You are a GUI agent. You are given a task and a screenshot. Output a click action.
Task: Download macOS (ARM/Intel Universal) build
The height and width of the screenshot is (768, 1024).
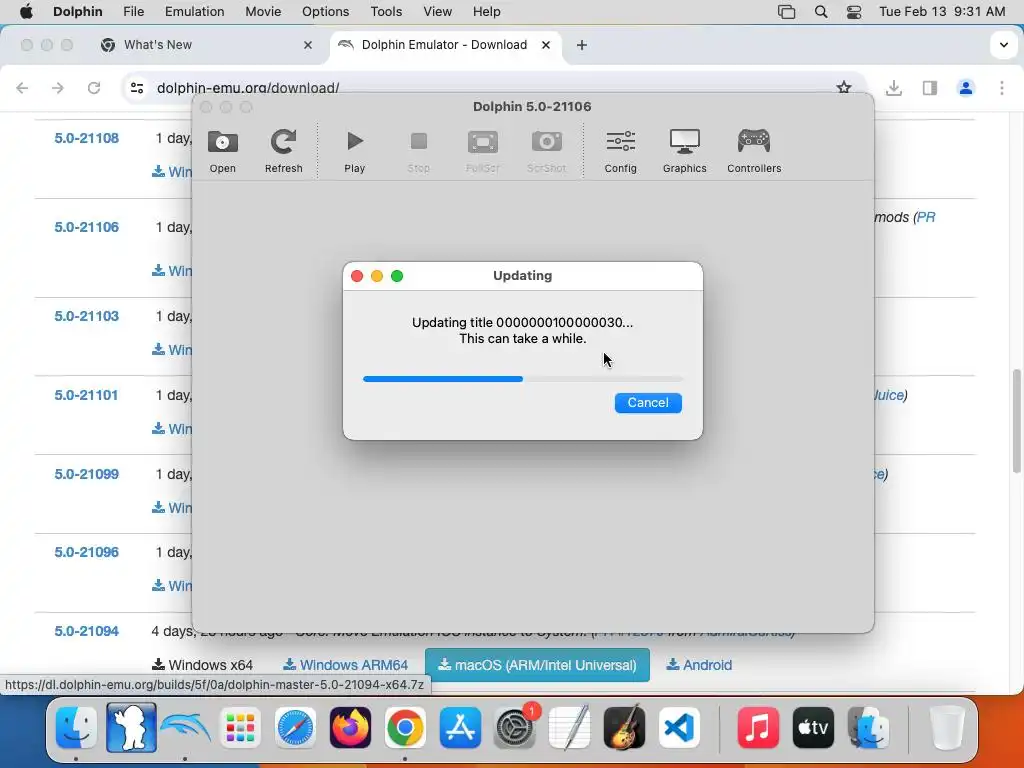click(537, 665)
